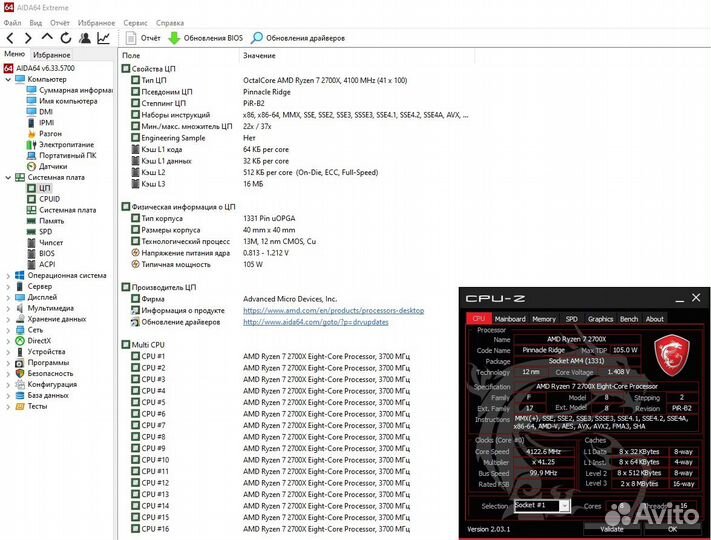Click the Поле column header
Screen dimensions: 711x540
179,55
